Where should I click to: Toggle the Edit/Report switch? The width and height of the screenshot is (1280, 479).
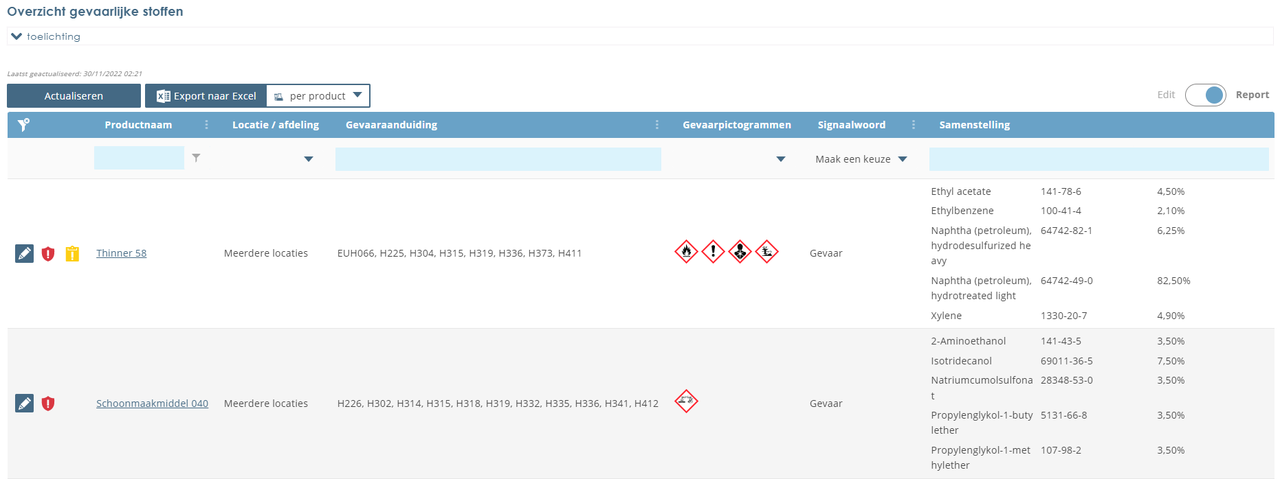1205,95
